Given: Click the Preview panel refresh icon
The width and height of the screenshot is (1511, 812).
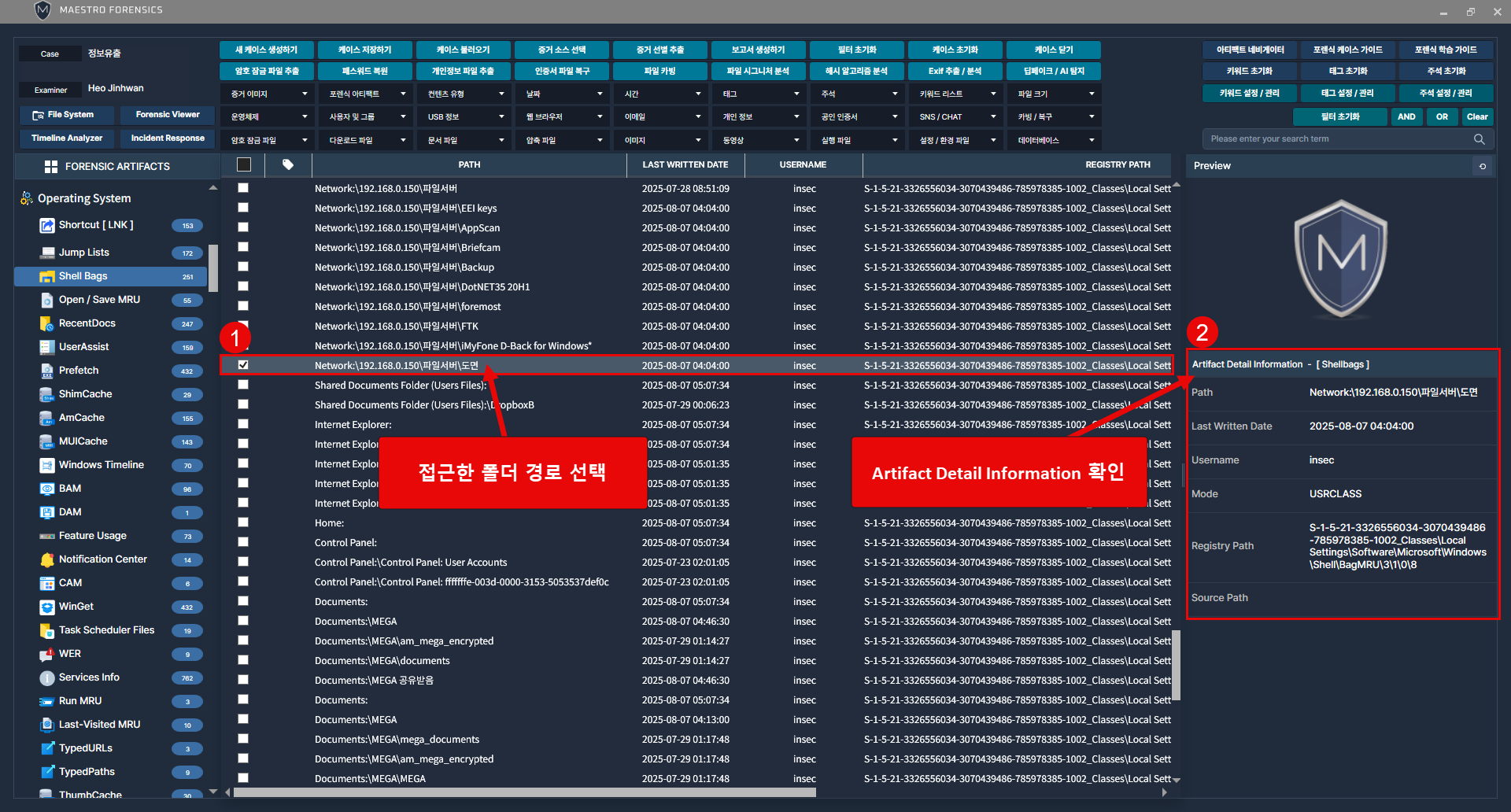Looking at the screenshot, I should coord(1483,166).
